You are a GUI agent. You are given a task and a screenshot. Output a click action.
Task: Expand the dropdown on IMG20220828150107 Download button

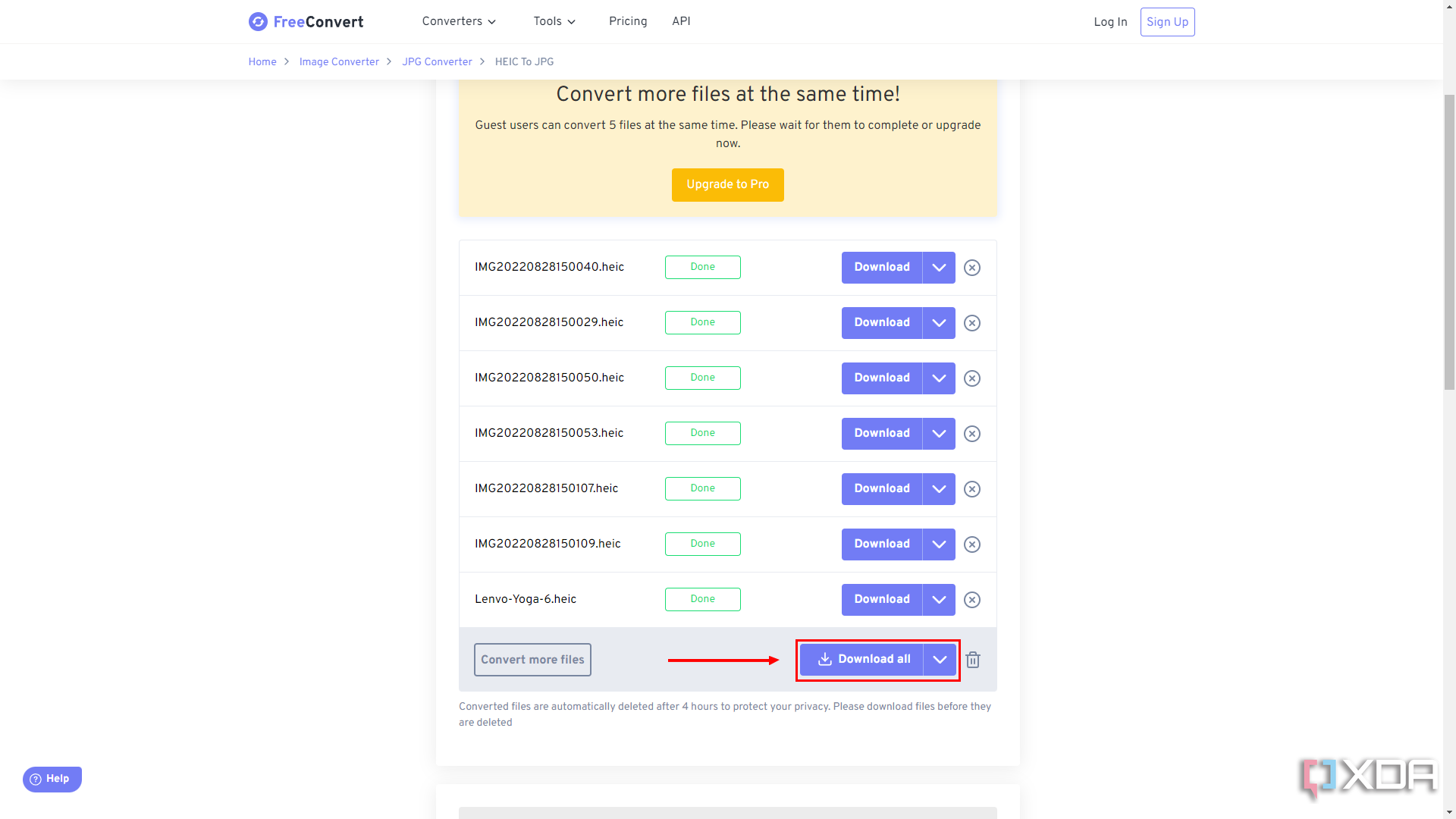coord(938,489)
